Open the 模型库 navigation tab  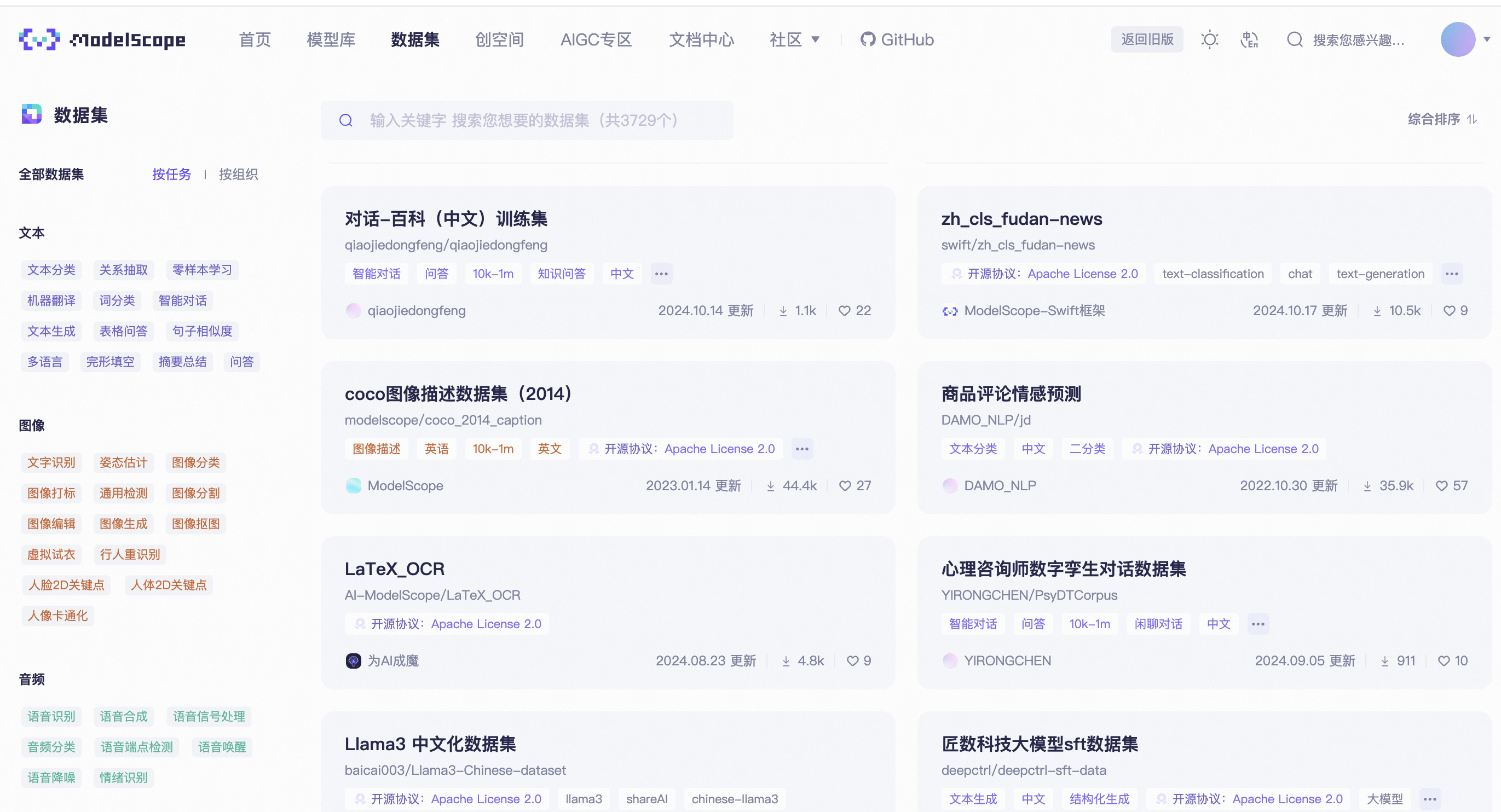331,39
